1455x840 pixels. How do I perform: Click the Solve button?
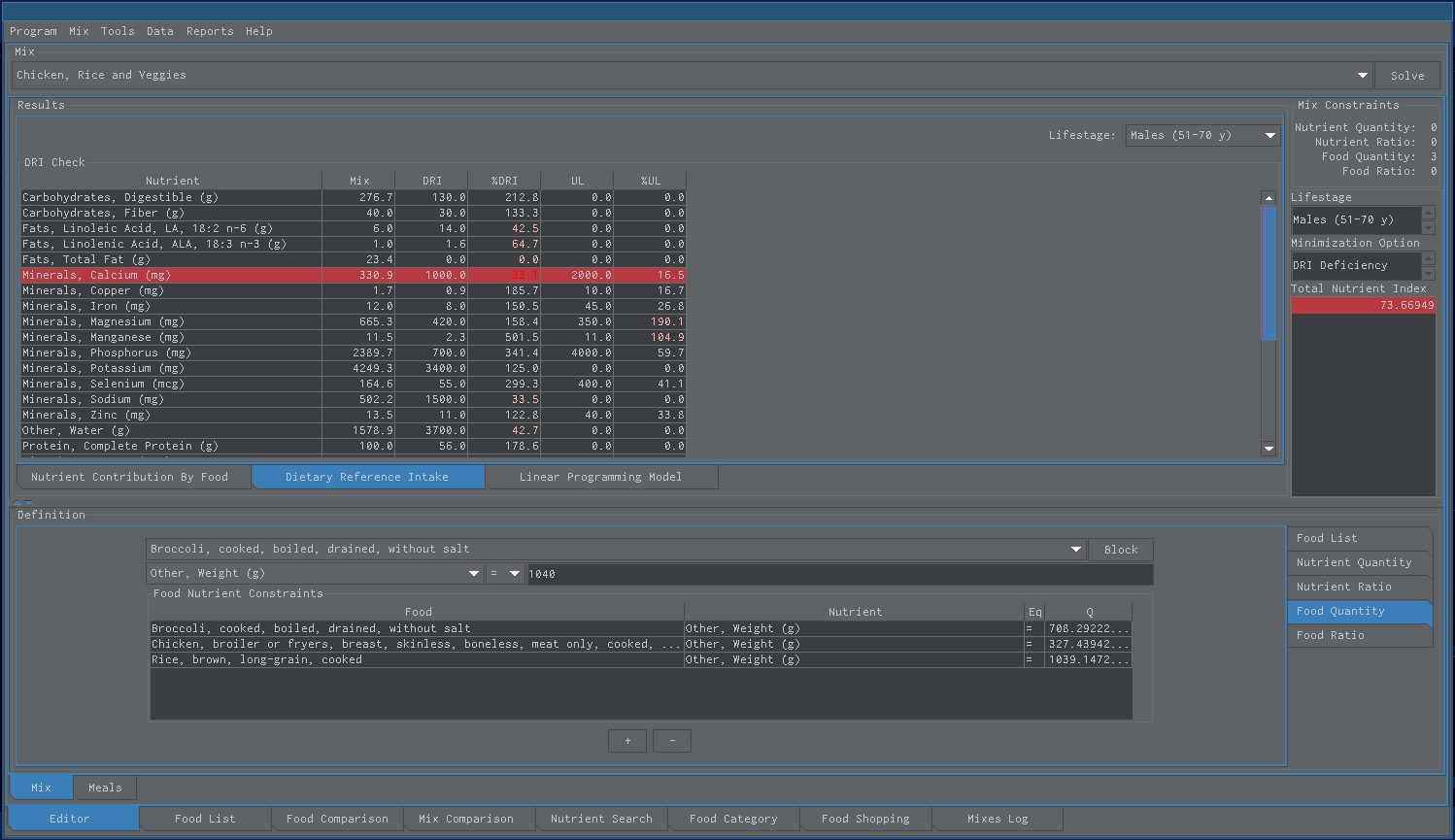[x=1407, y=76]
